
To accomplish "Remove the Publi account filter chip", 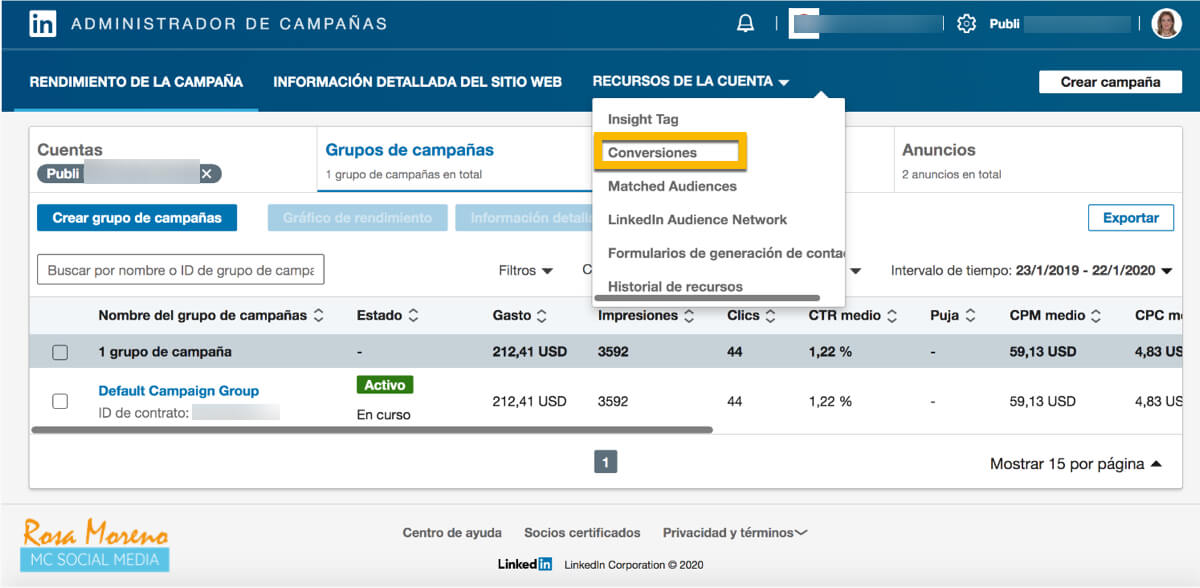I will pyautogui.click(x=207, y=173).
